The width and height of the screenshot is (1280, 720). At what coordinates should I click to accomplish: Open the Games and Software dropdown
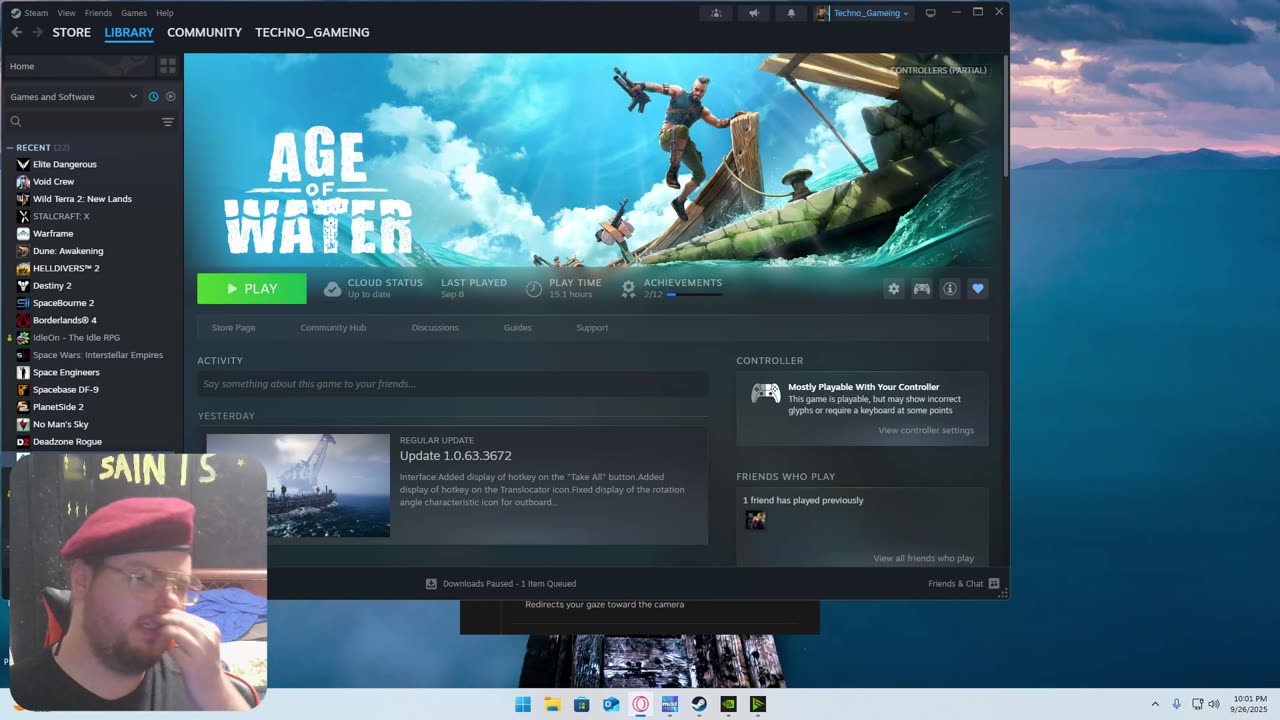73,97
